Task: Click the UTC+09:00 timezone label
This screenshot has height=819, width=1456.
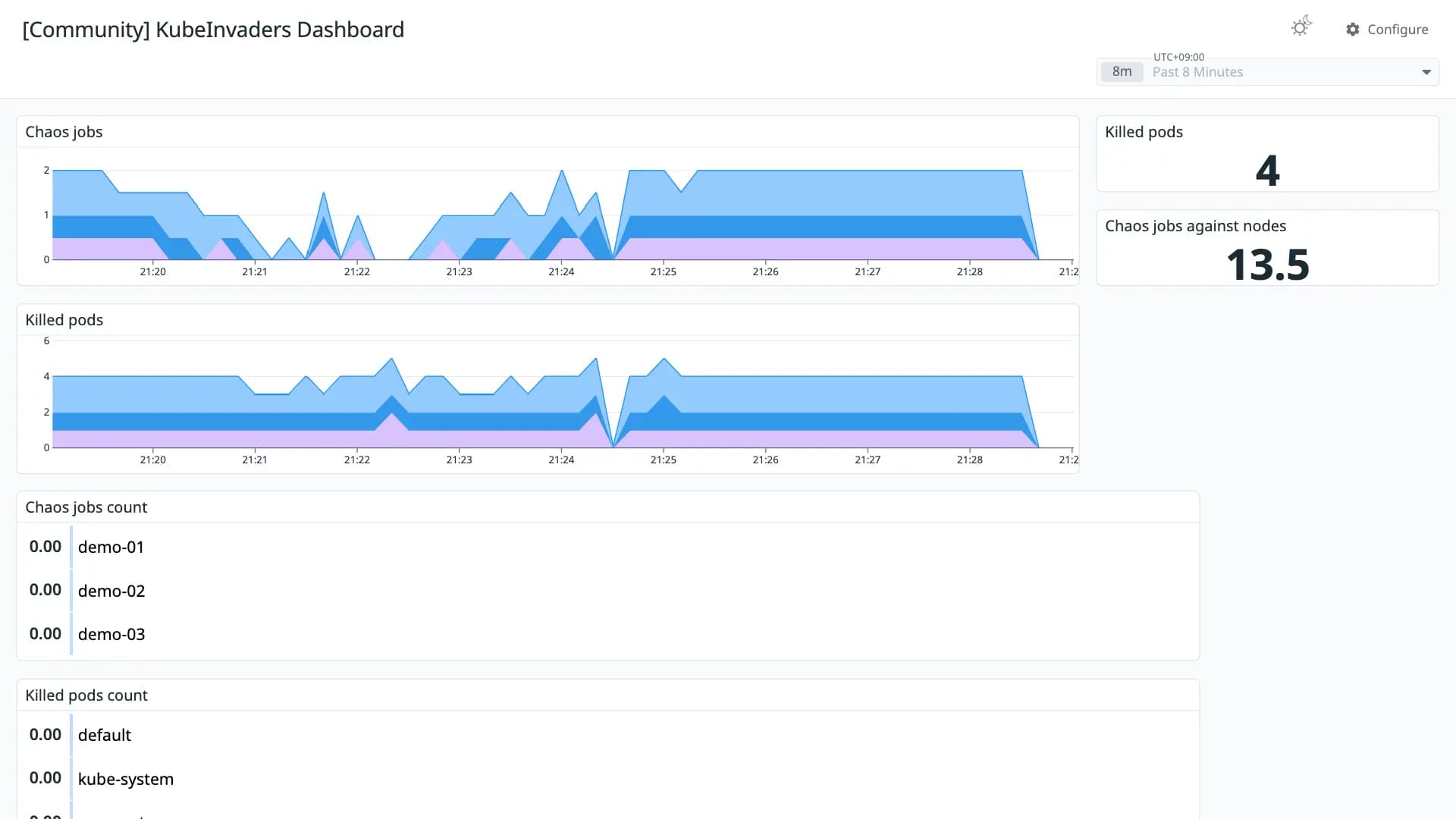Action: pos(1178,57)
